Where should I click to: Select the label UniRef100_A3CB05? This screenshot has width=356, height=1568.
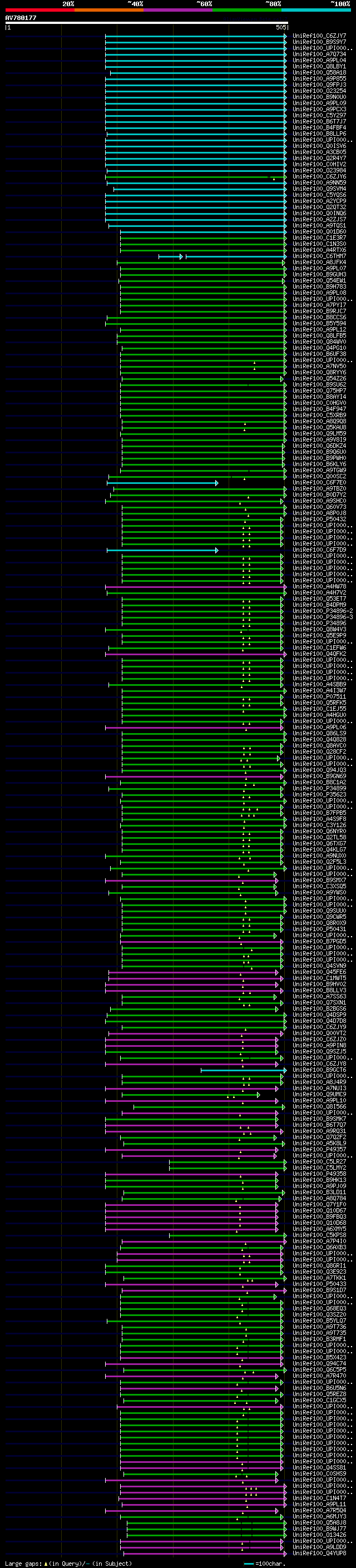pos(319,152)
